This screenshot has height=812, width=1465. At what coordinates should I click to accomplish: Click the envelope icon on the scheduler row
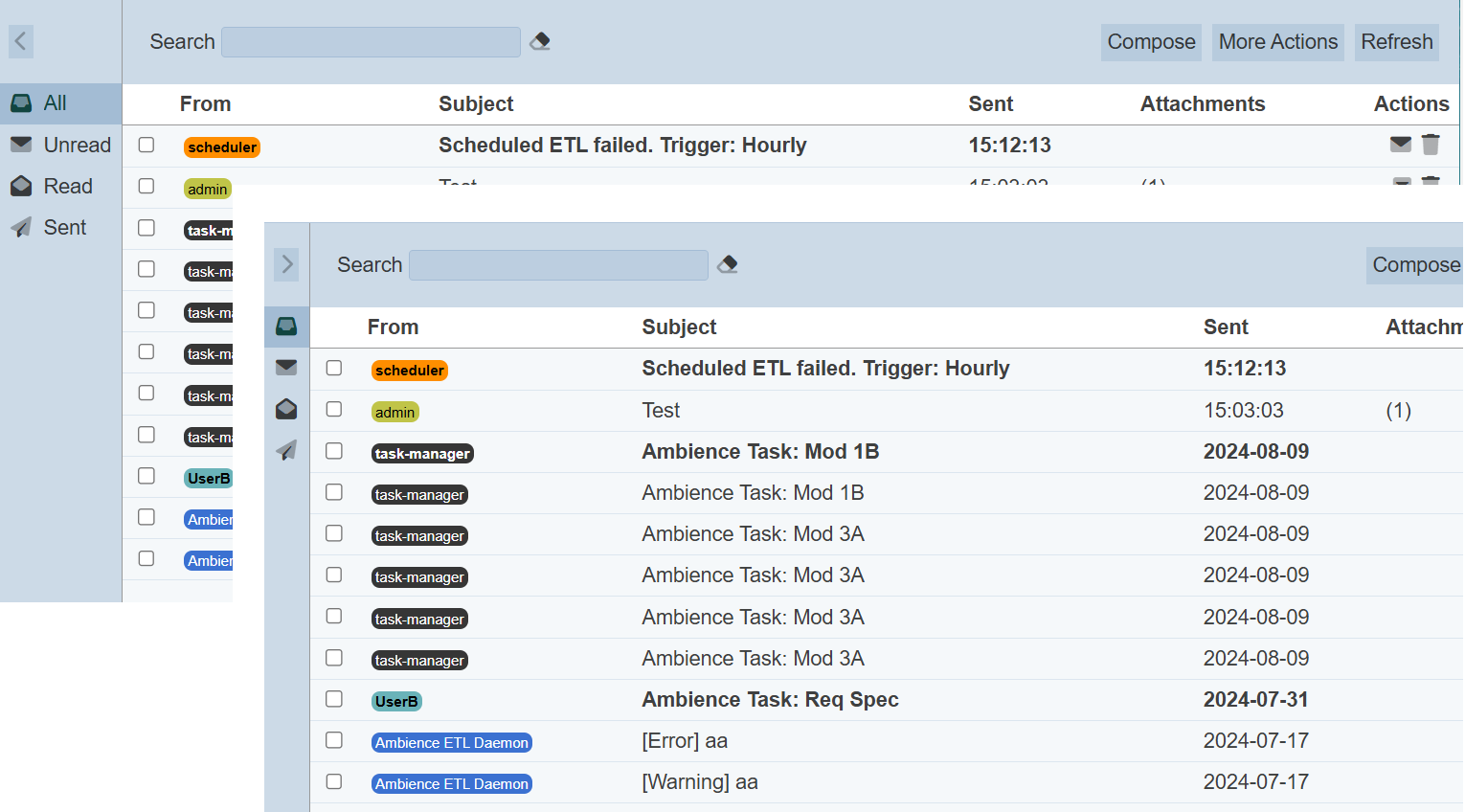tap(1400, 145)
